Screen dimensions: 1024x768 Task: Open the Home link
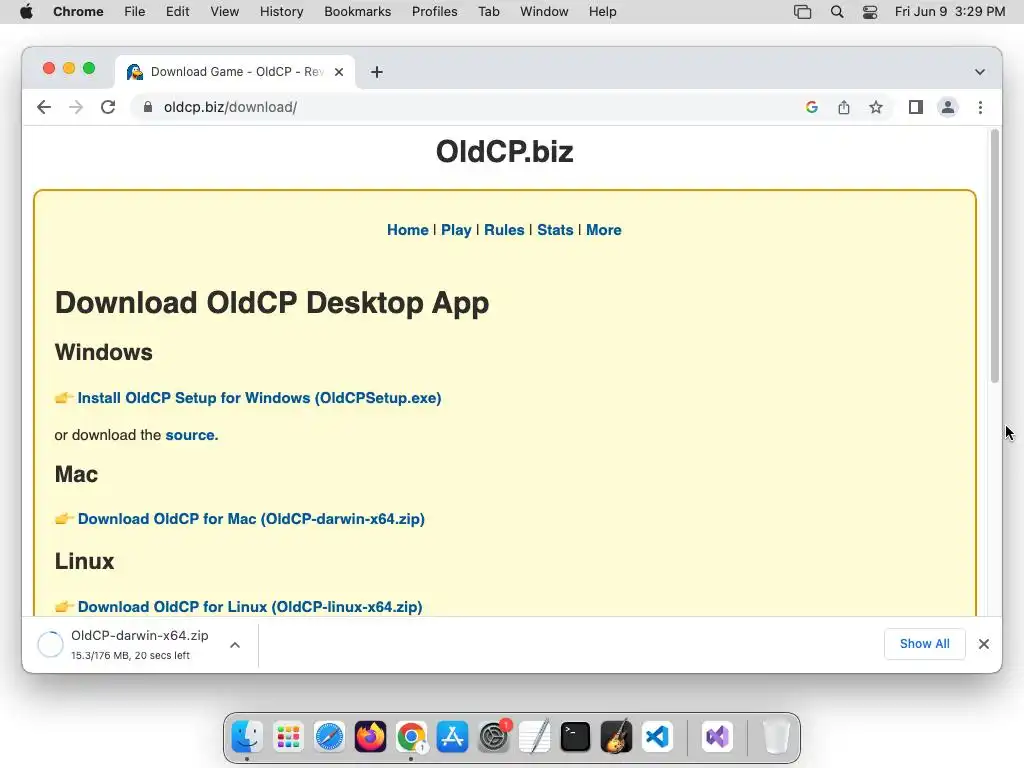(408, 230)
